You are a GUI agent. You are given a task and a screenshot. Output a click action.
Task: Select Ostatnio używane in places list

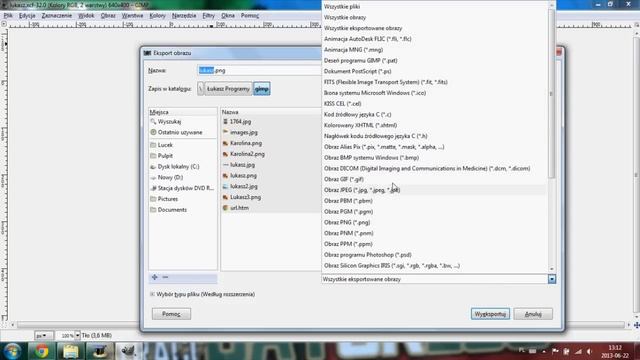click(183, 132)
